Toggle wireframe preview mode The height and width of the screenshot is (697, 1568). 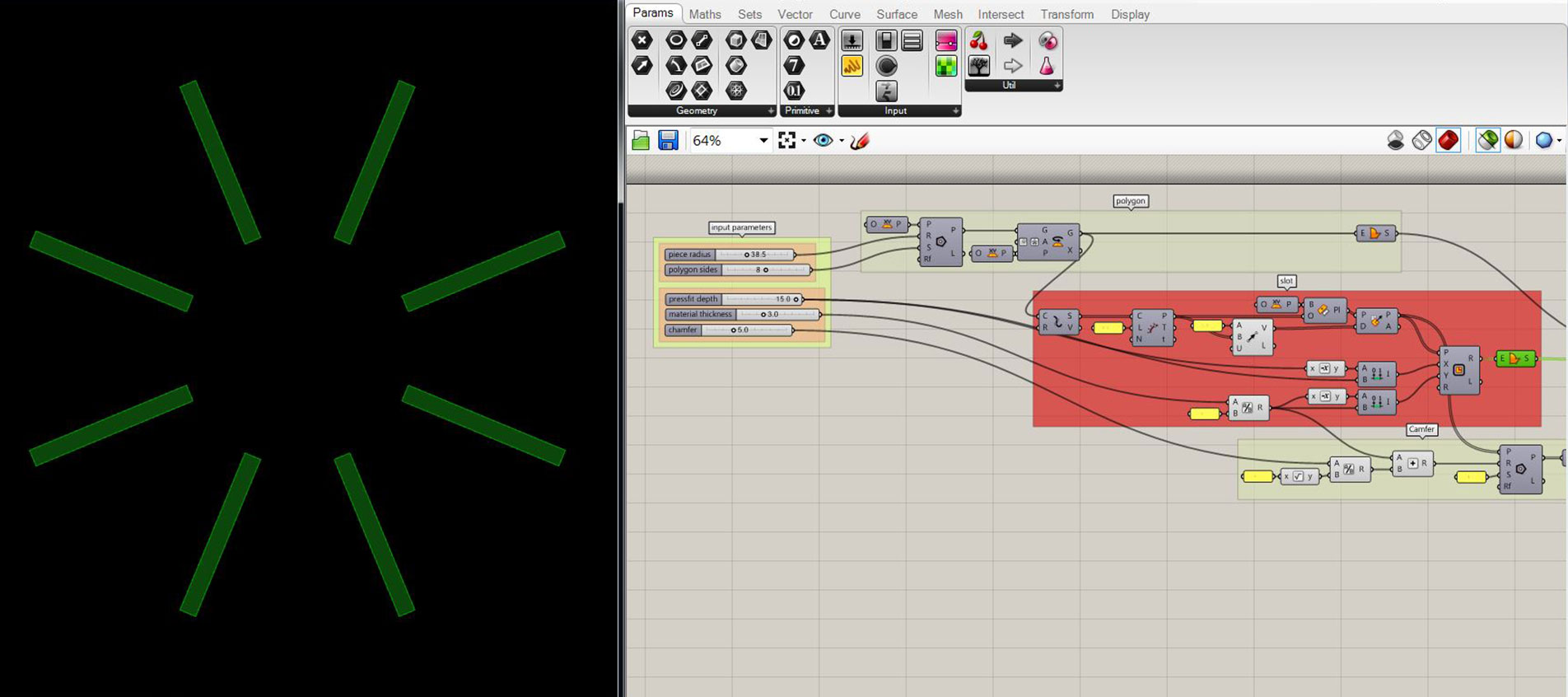pos(1421,141)
